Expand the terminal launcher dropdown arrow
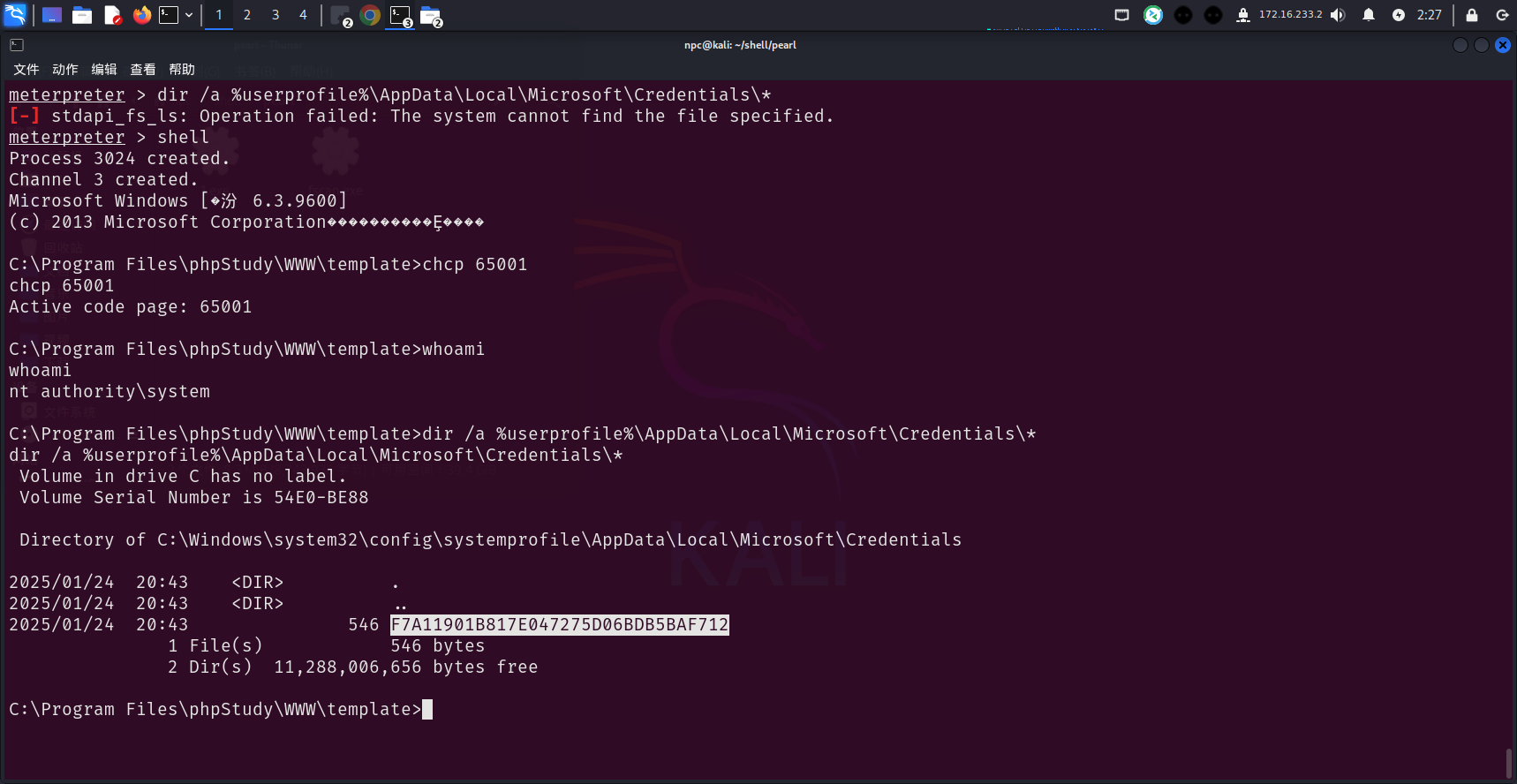This screenshot has height=784, width=1517. [188, 15]
